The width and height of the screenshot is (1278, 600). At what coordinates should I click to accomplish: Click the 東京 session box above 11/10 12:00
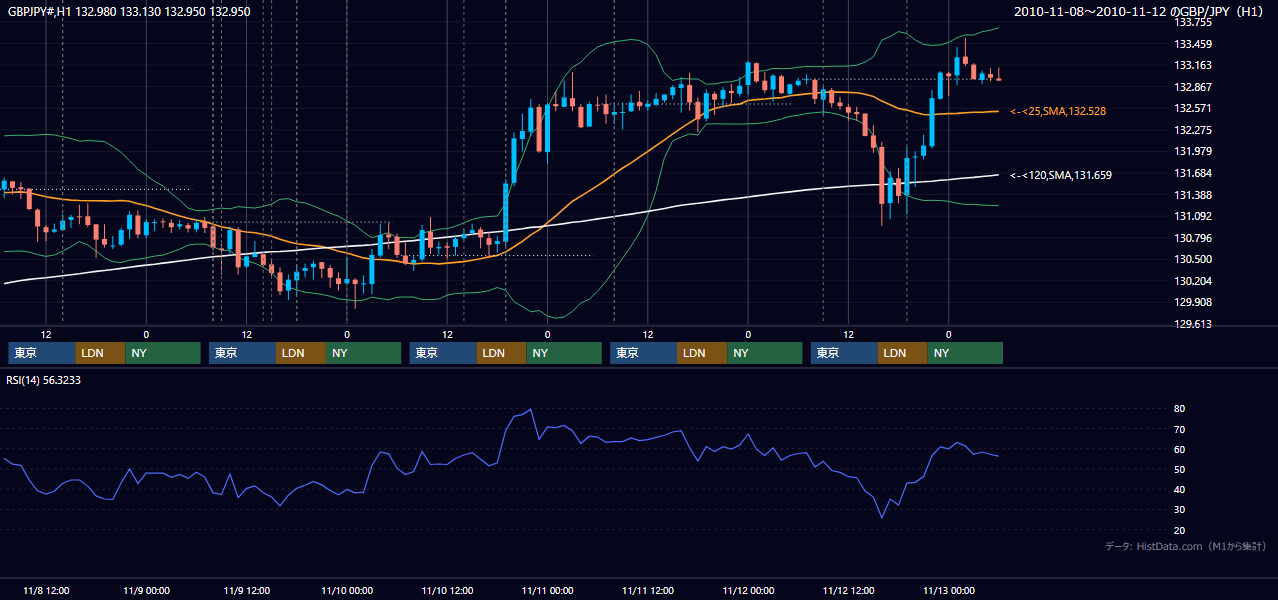click(x=443, y=353)
